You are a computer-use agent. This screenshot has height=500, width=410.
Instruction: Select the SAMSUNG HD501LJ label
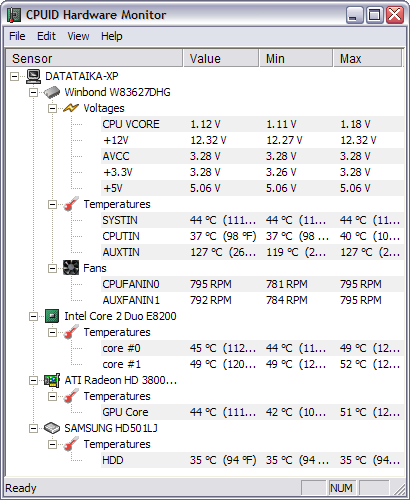pos(111,428)
